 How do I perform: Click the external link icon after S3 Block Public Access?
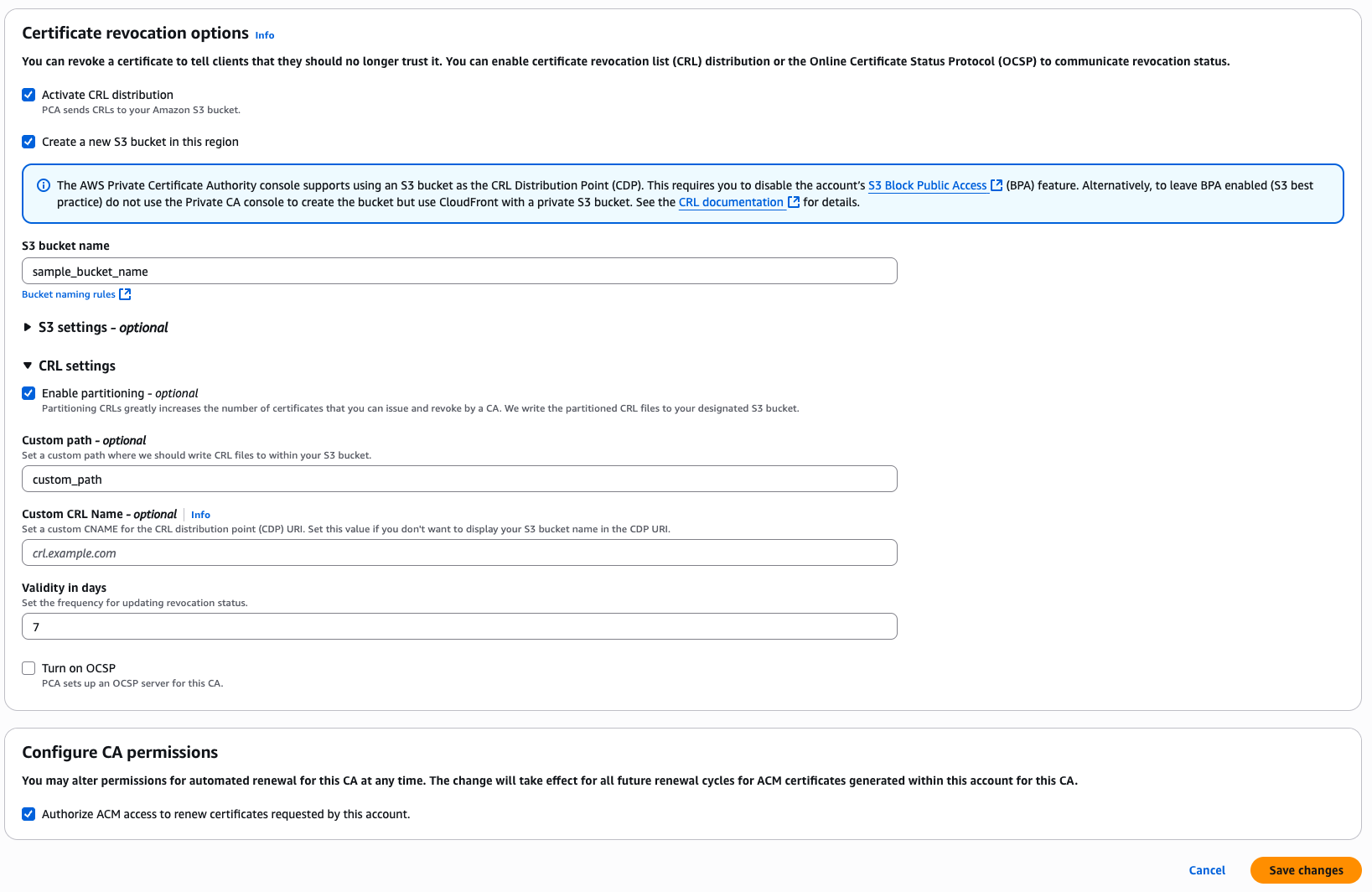[x=996, y=184]
